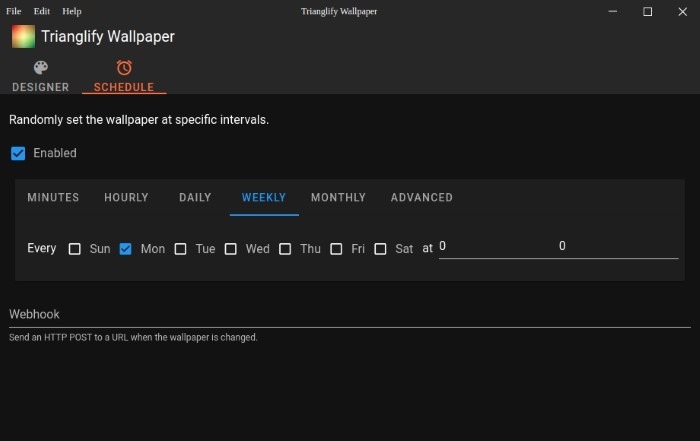The height and width of the screenshot is (441, 700).
Task: Open the ADVANCED interval tab
Action: (422, 197)
